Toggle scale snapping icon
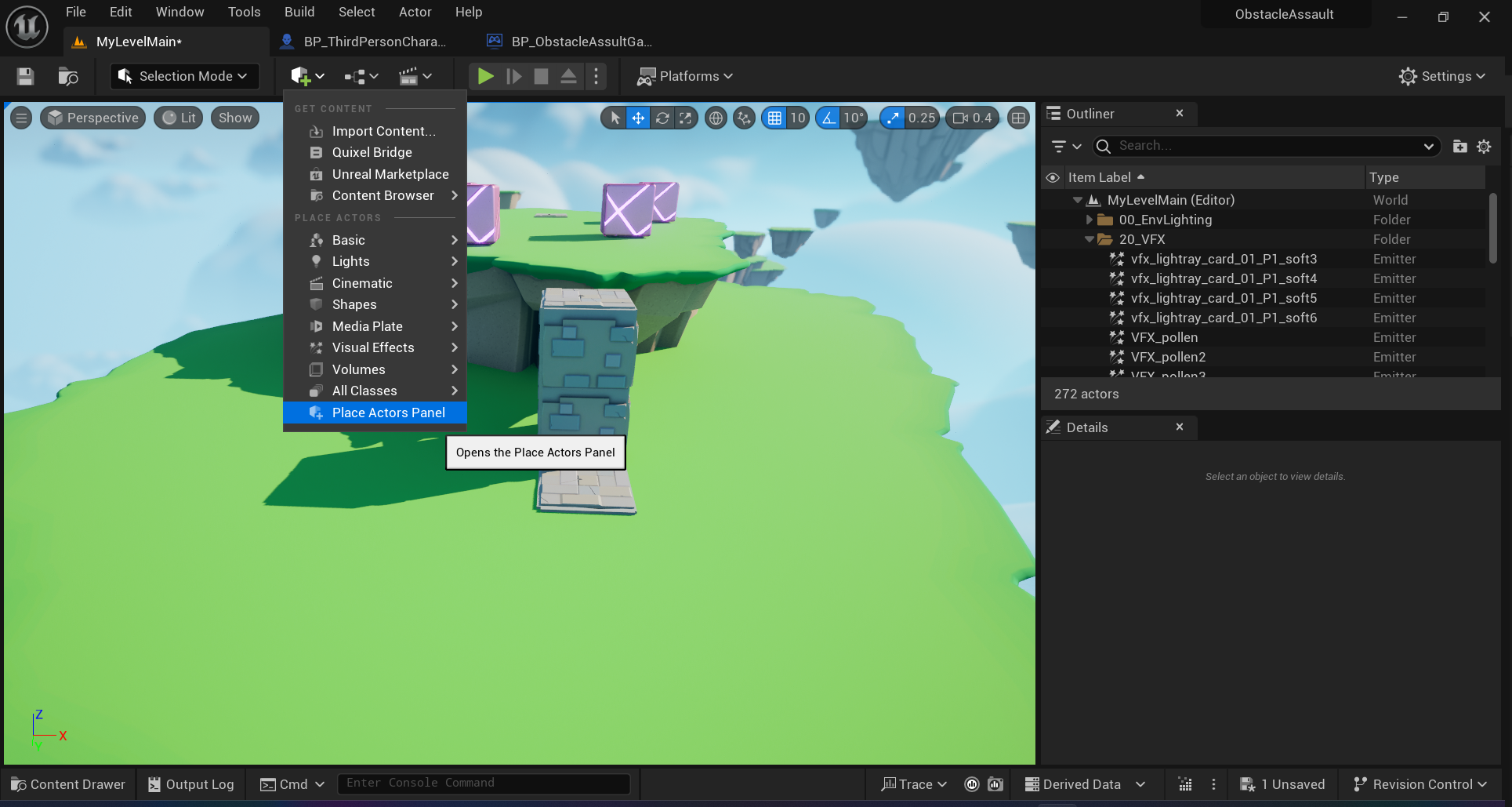Screen dimensions: 1512x807 892,118
